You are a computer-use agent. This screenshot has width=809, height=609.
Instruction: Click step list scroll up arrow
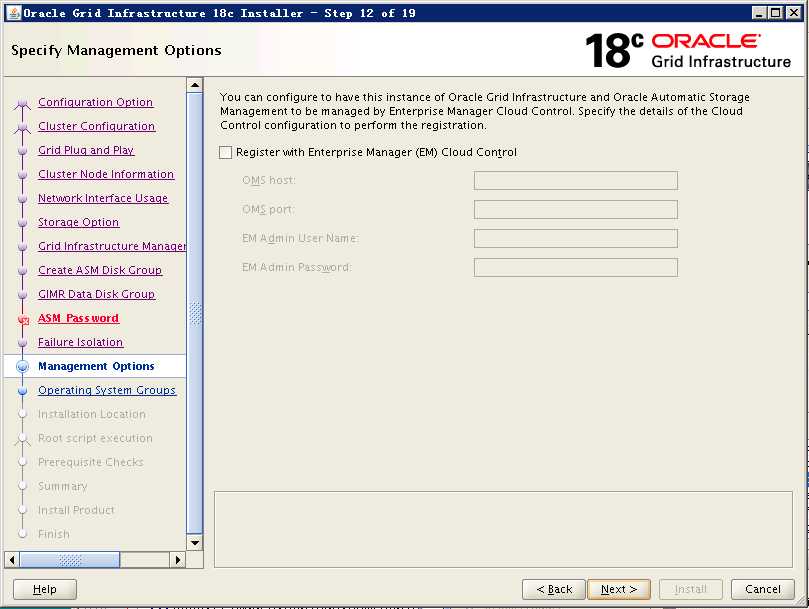pos(195,85)
